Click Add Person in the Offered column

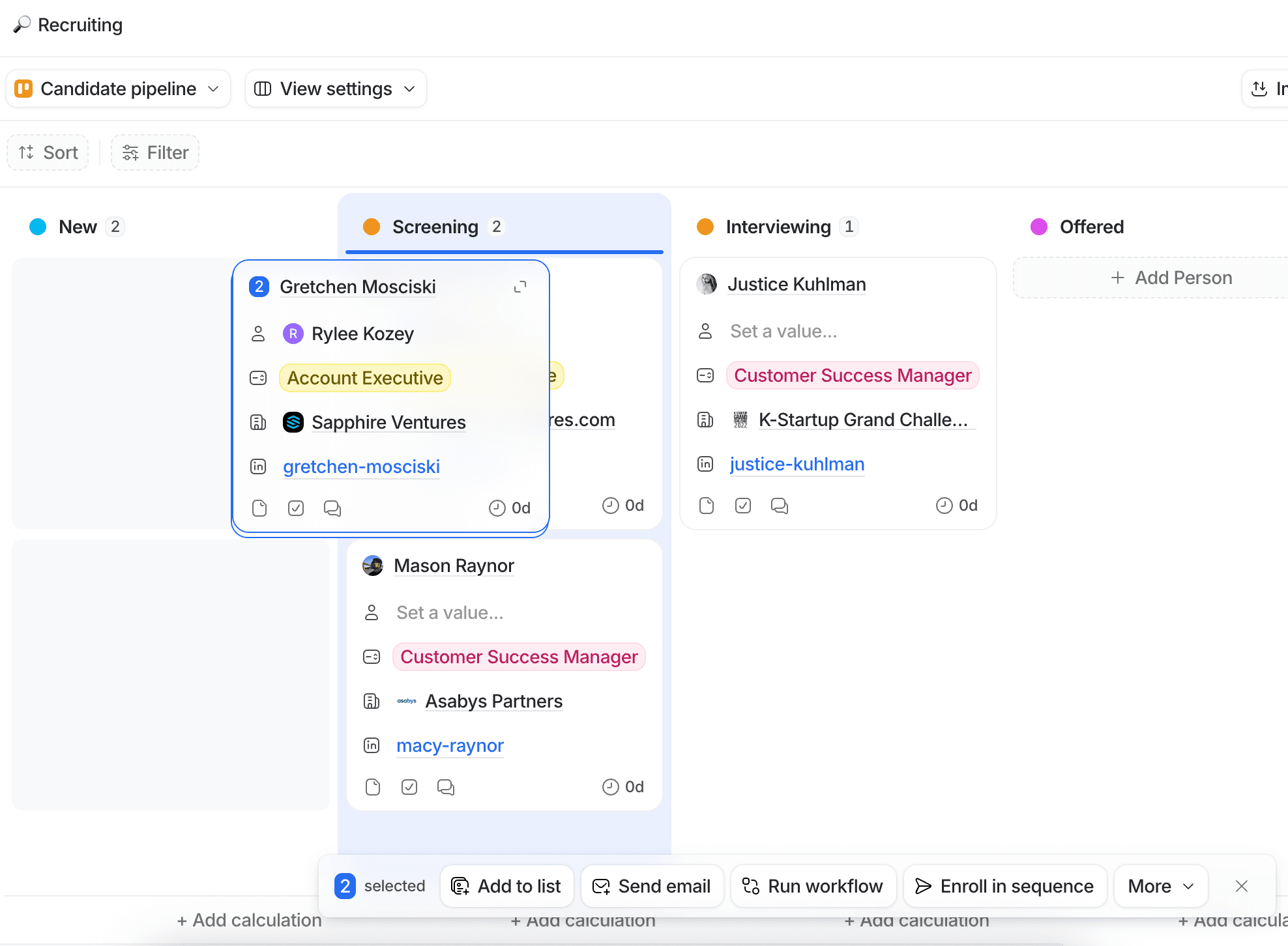pyautogui.click(x=1171, y=278)
